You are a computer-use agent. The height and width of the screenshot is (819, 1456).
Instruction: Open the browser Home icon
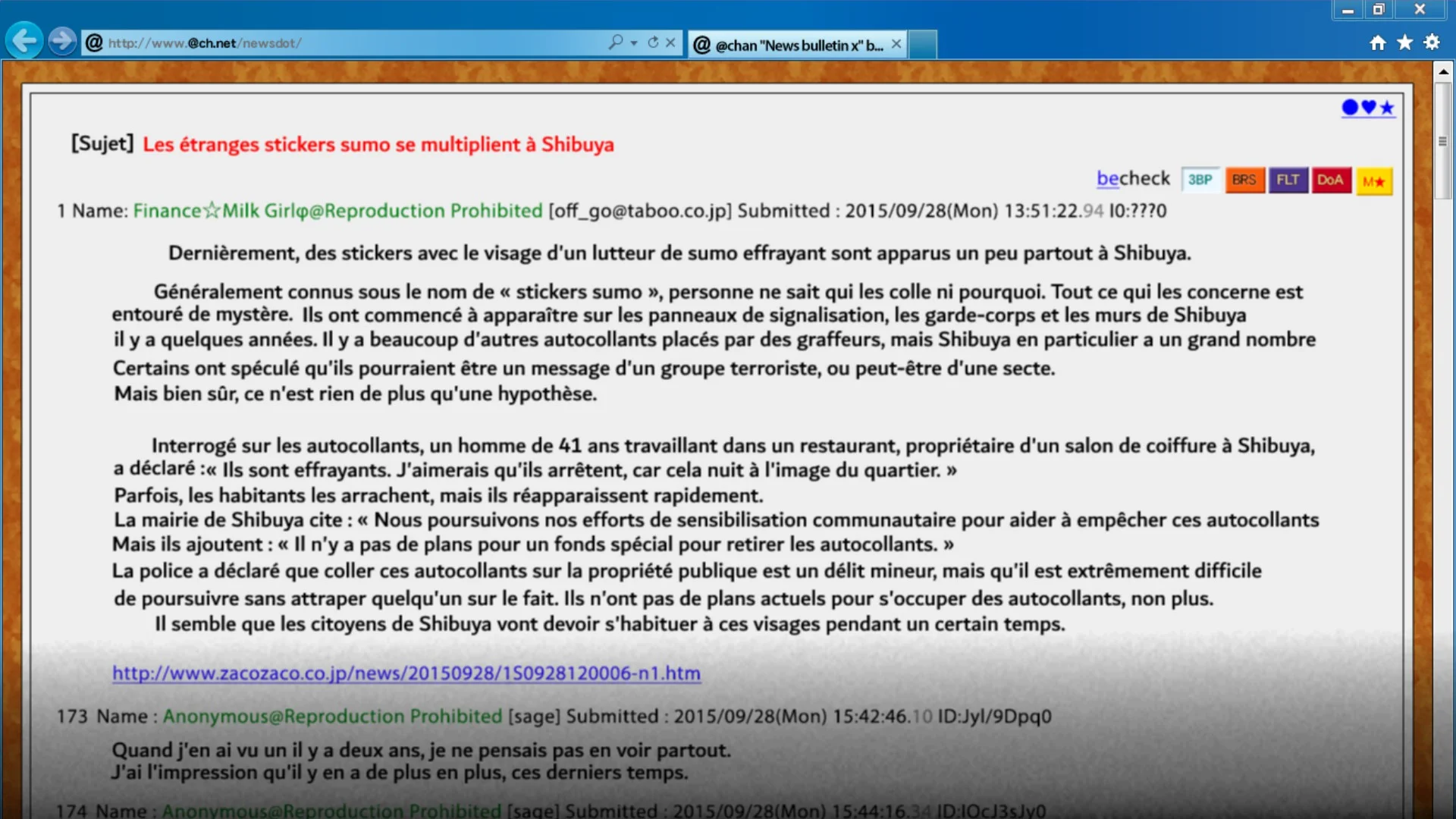pos(1378,42)
